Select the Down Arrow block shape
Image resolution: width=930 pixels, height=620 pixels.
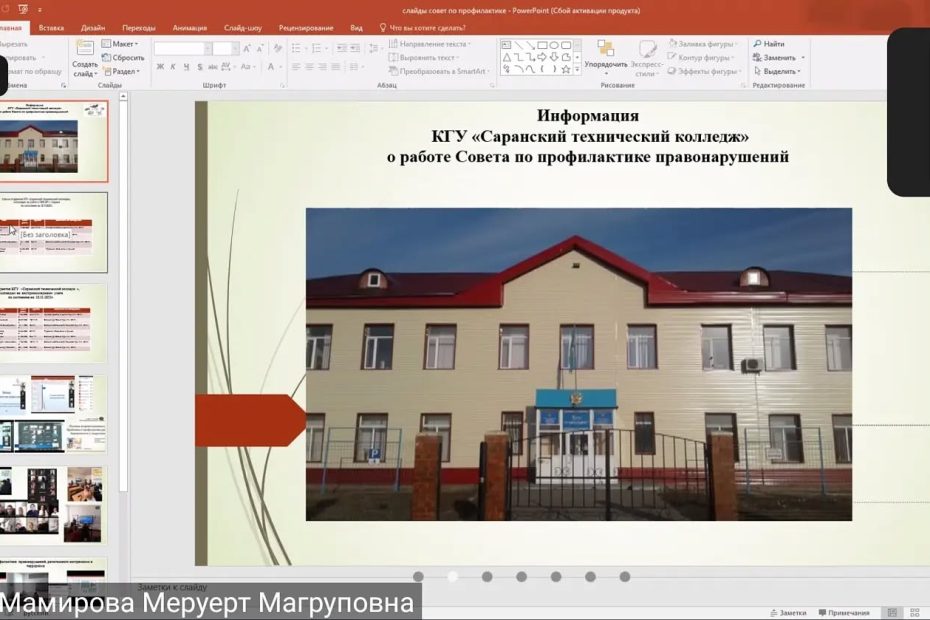pyautogui.click(x=554, y=58)
